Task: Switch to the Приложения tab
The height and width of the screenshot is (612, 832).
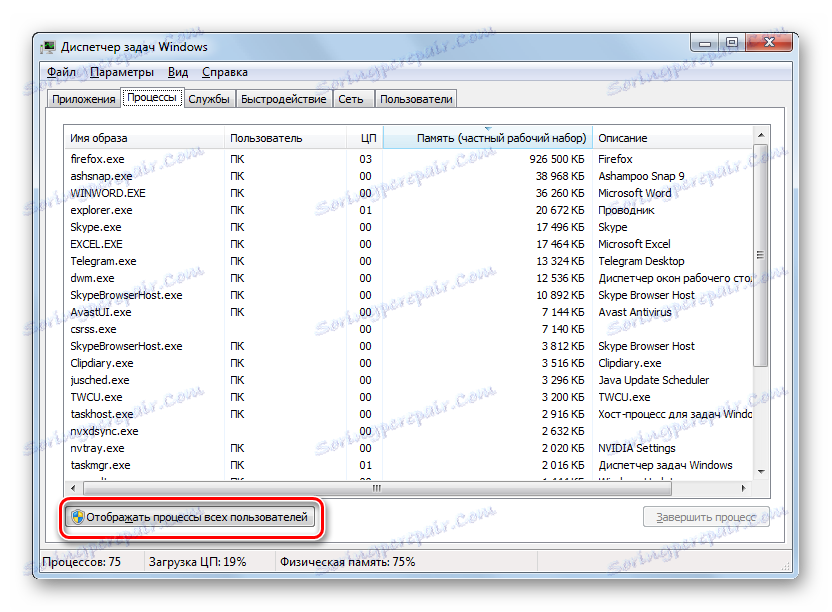Action: (x=84, y=99)
